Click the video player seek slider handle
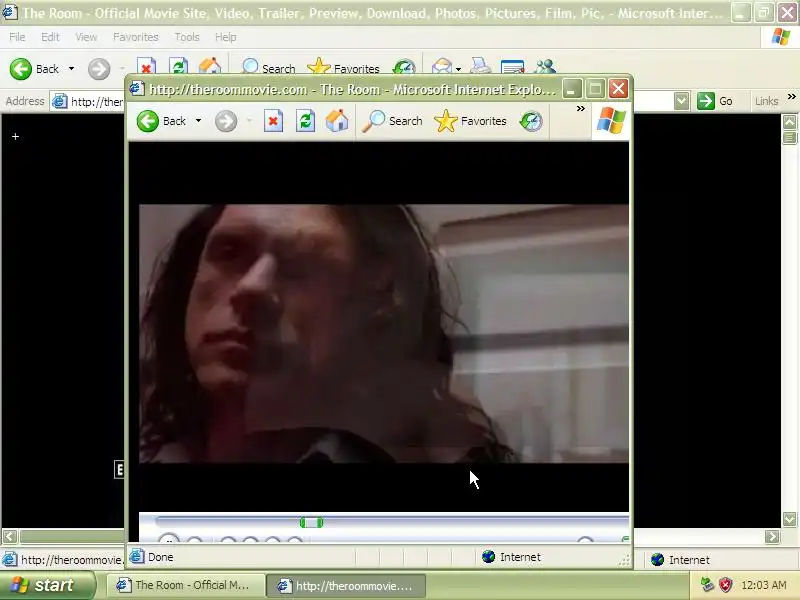Viewport: 800px width, 600px height. click(x=311, y=522)
